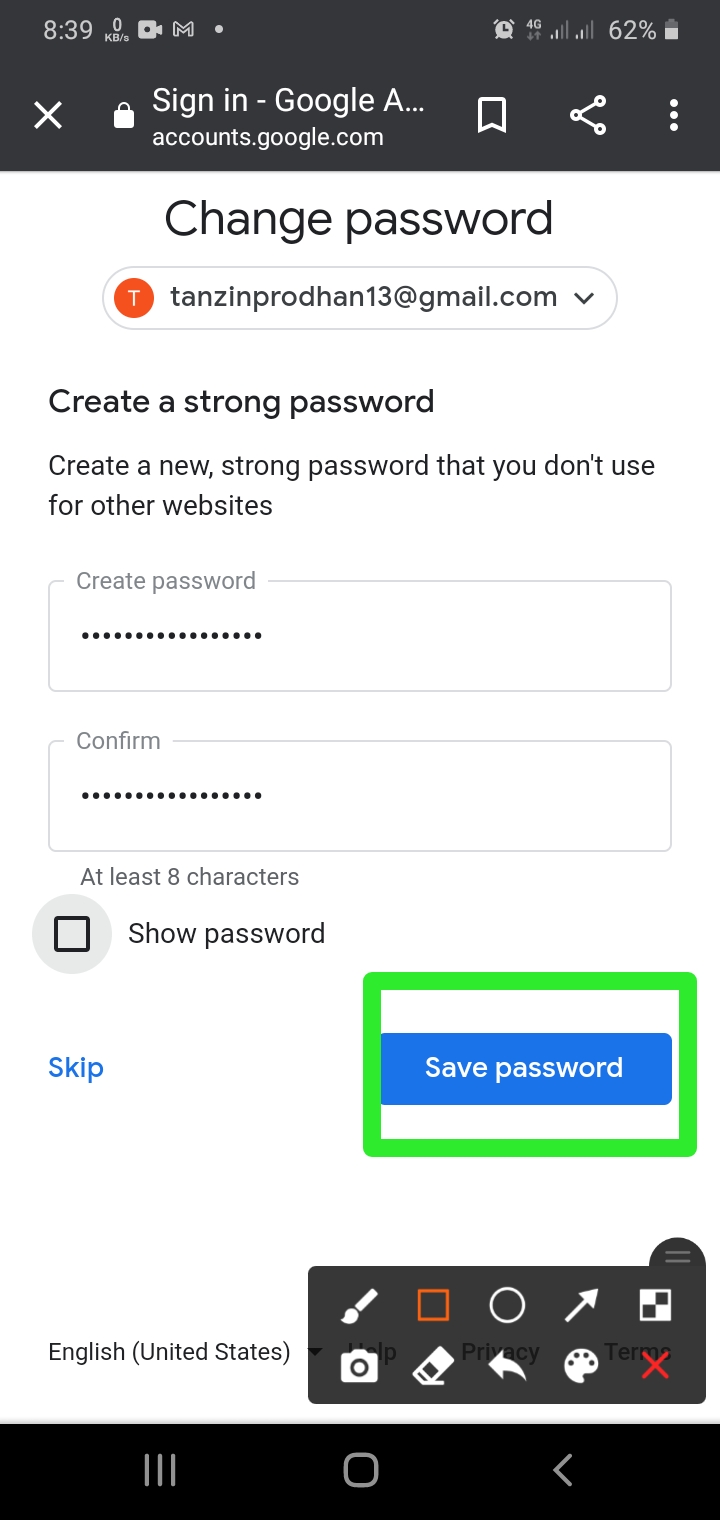Click the Skip link
Viewport: 720px width, 1520px height.
(76, 1068)
